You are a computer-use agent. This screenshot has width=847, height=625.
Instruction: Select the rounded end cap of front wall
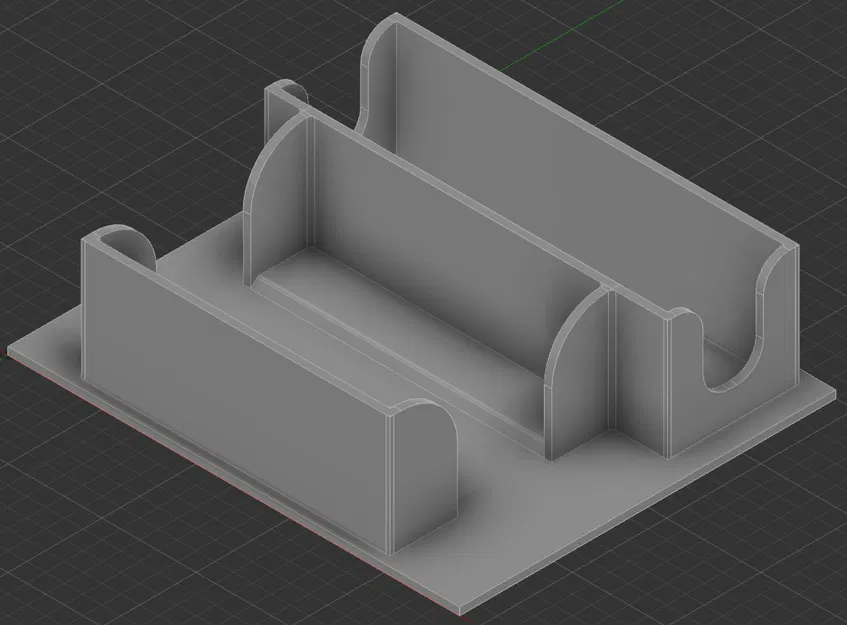[x=427, y=475]
